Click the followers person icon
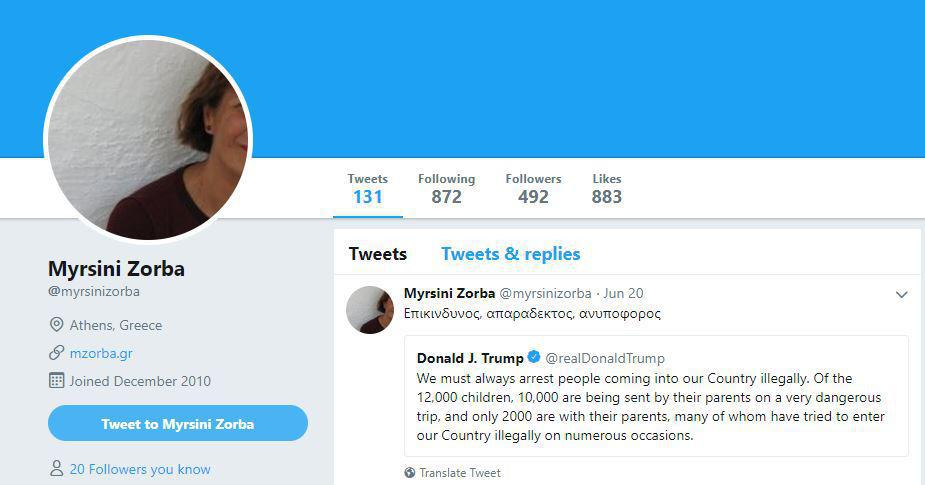The image size is (925, 485). pos(56,469)
